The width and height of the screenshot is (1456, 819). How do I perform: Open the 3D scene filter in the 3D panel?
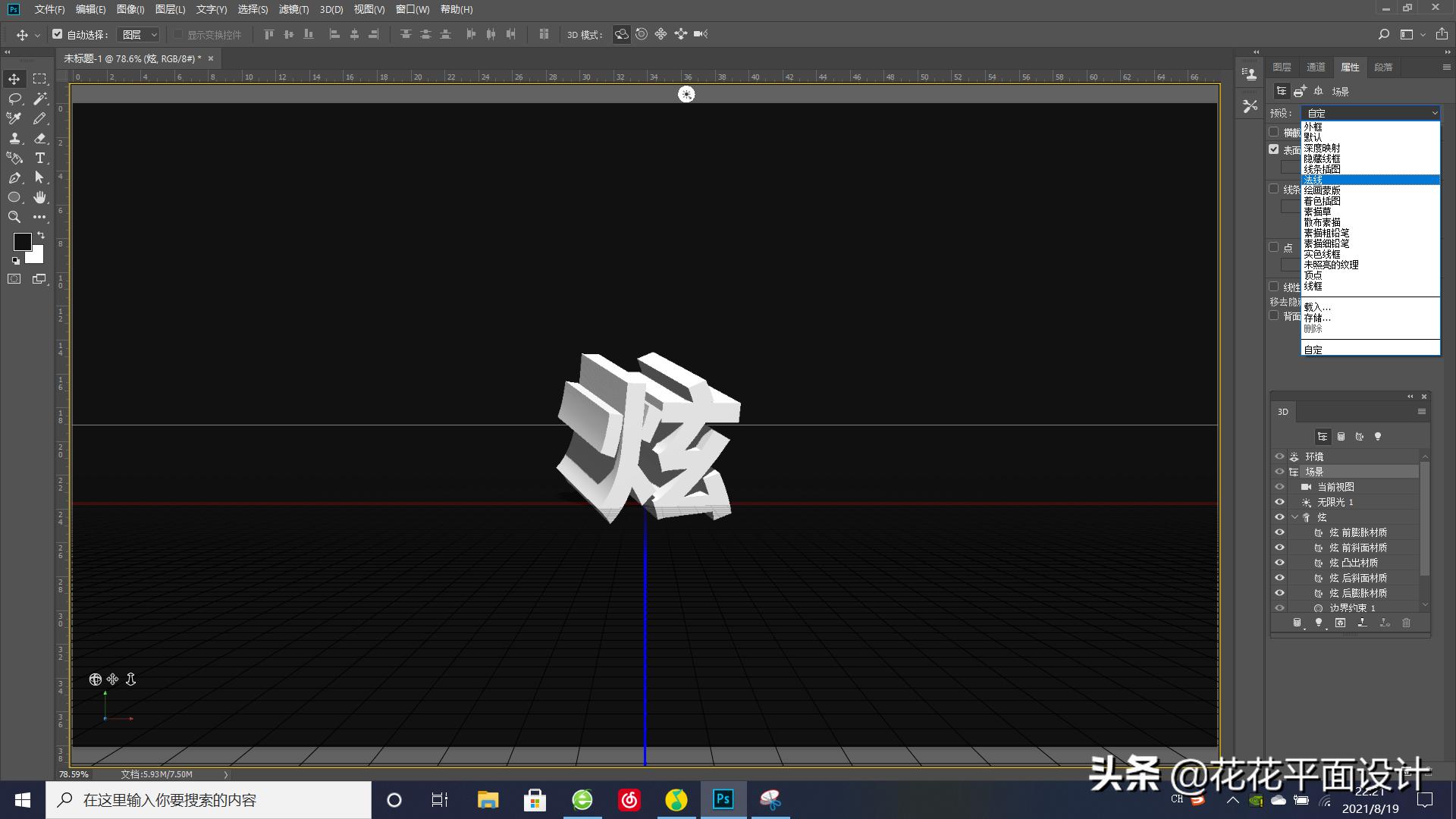(1323, 436)
